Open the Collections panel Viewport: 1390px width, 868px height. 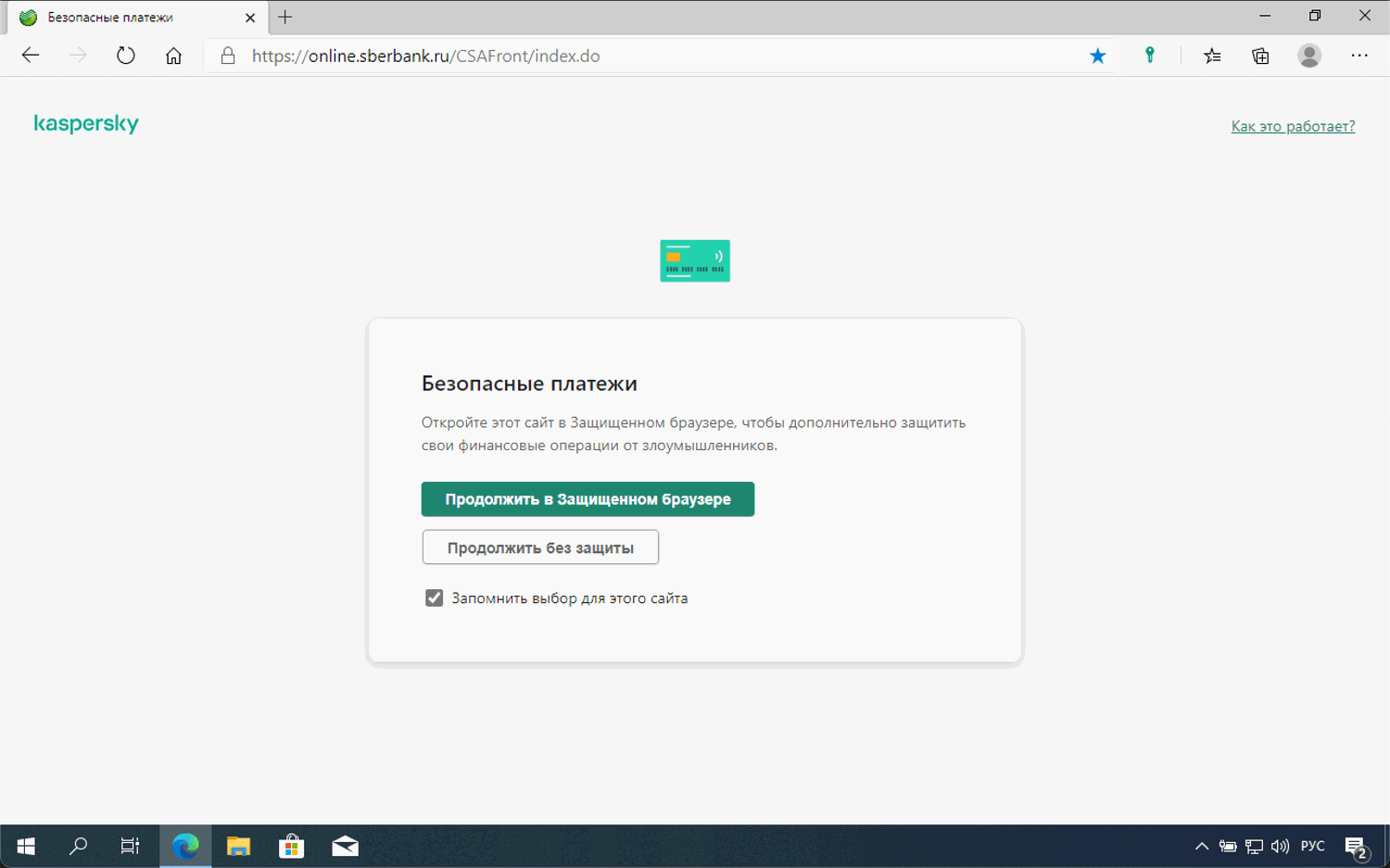tap(1260, 56)
